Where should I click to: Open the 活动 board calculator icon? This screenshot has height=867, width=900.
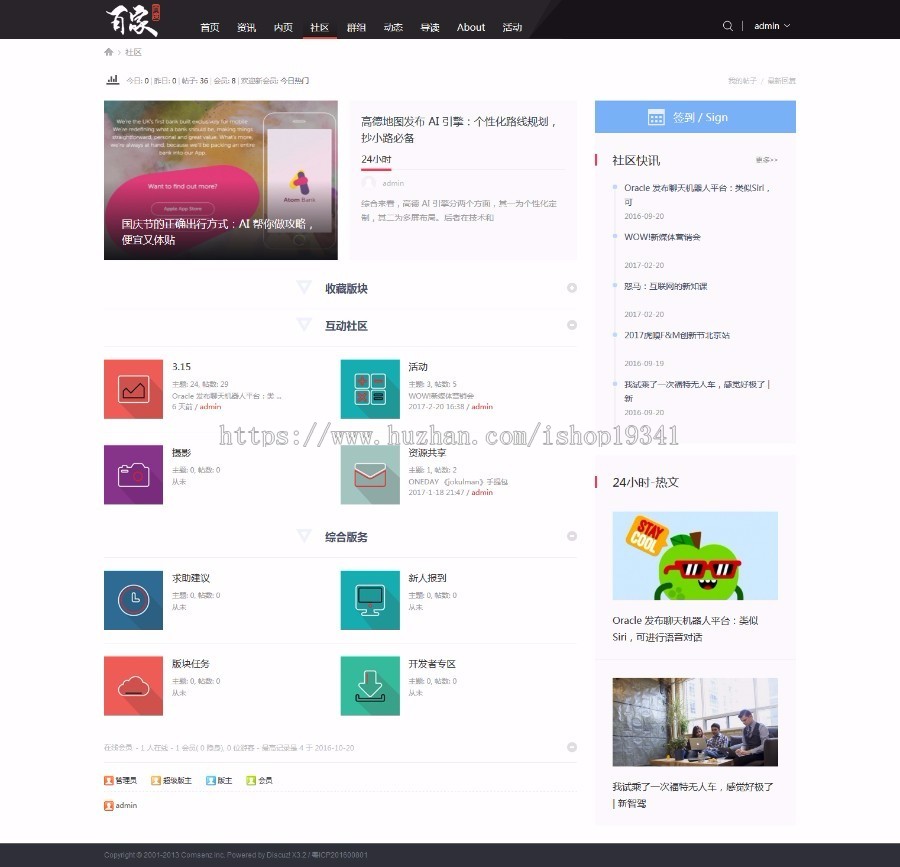(x=370, y=389)
